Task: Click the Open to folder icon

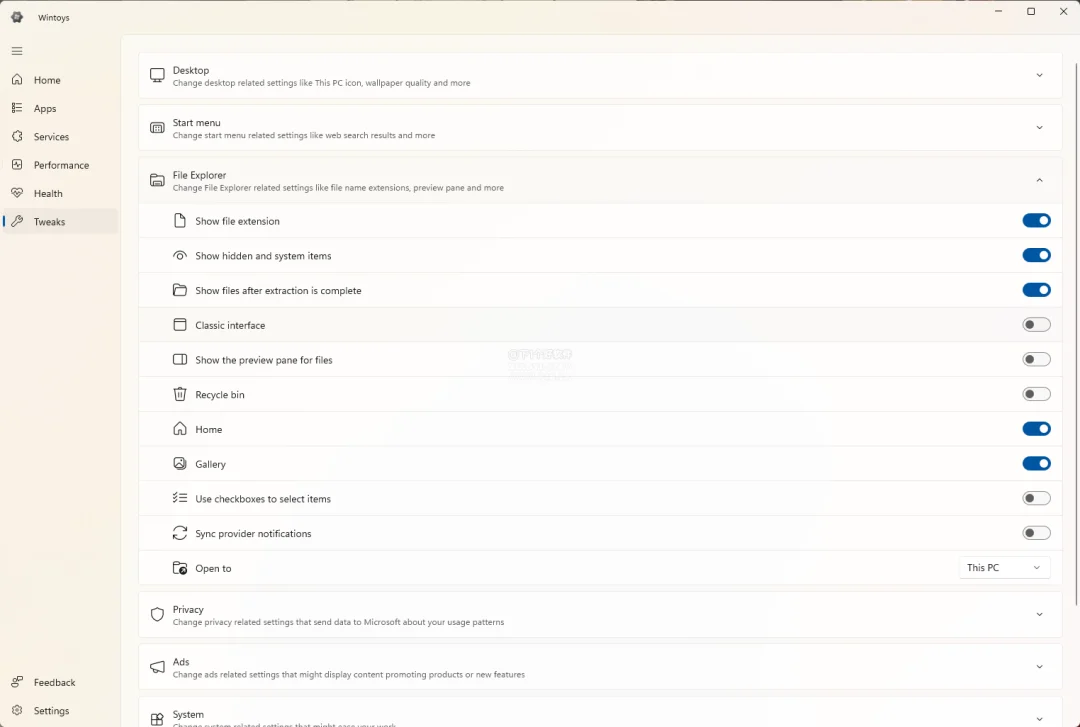Action: tap(180, 568)
